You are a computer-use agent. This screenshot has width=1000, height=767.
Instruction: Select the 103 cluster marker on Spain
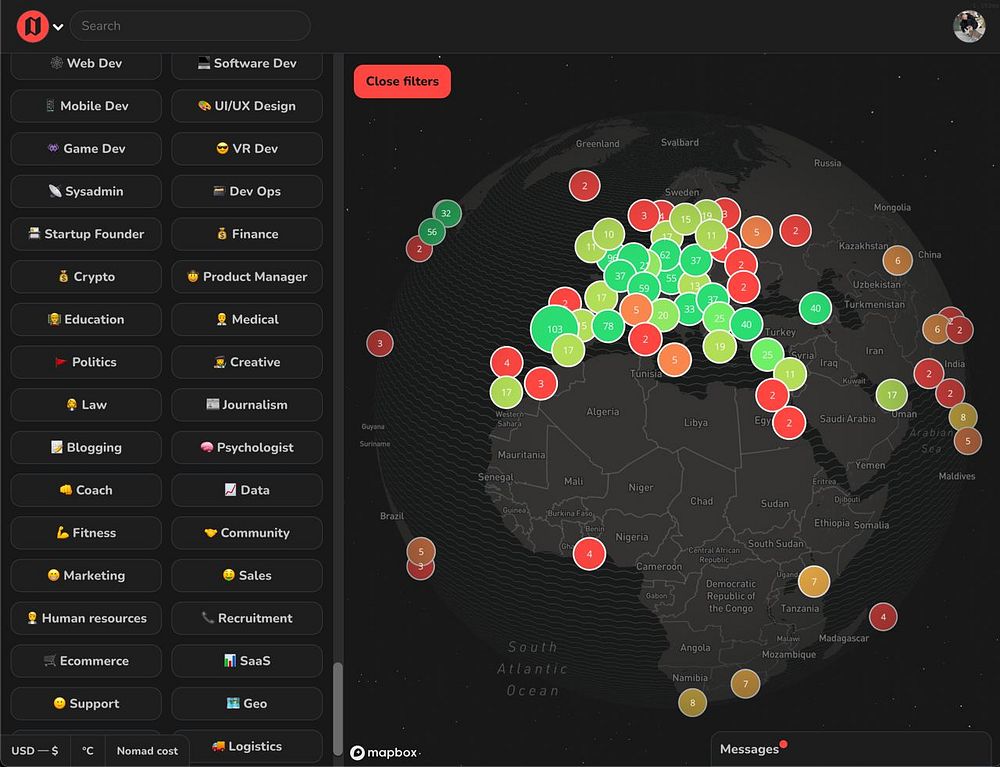[554, 329]
